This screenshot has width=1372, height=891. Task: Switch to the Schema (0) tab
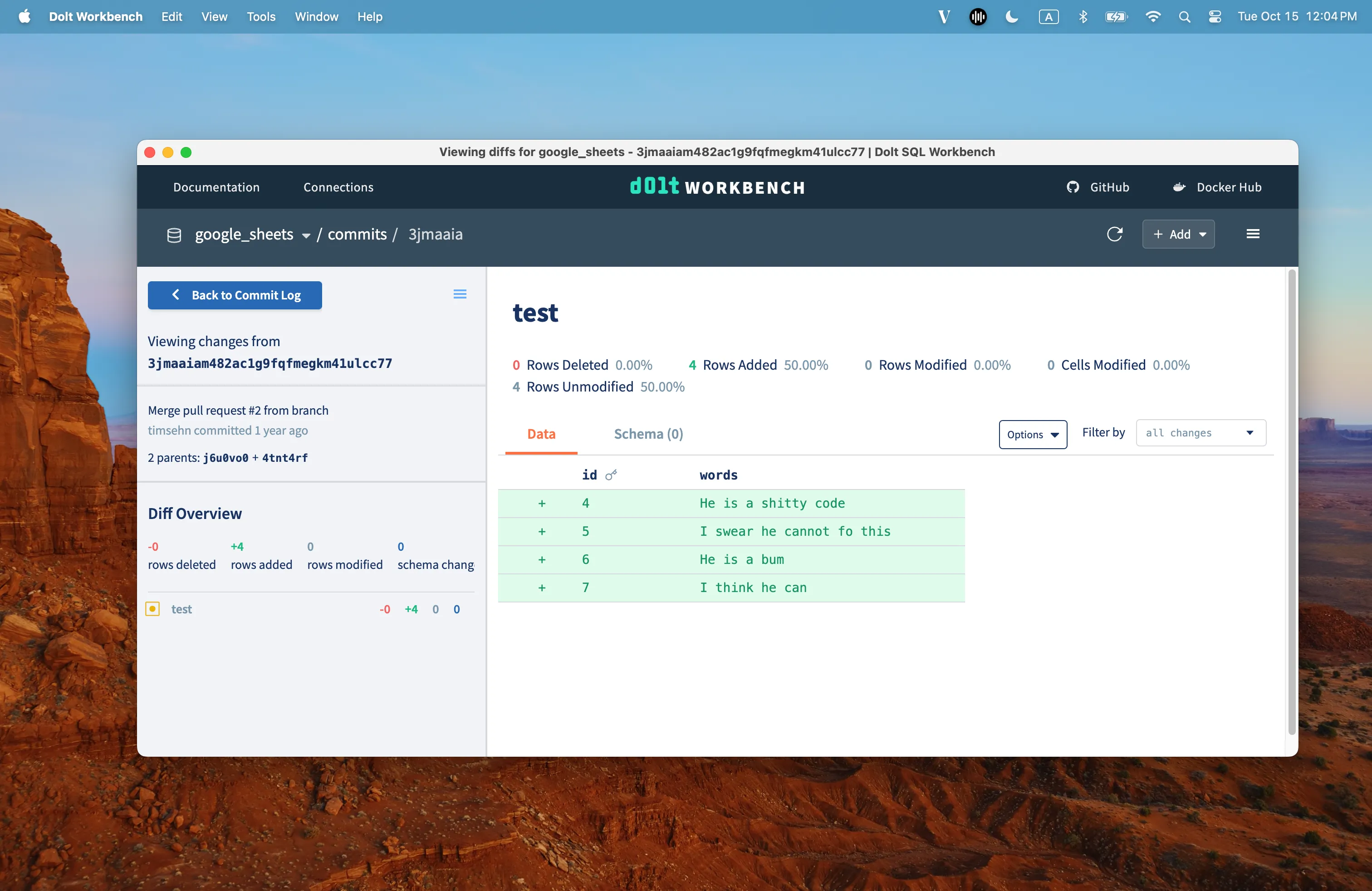[x=648, y=434]
